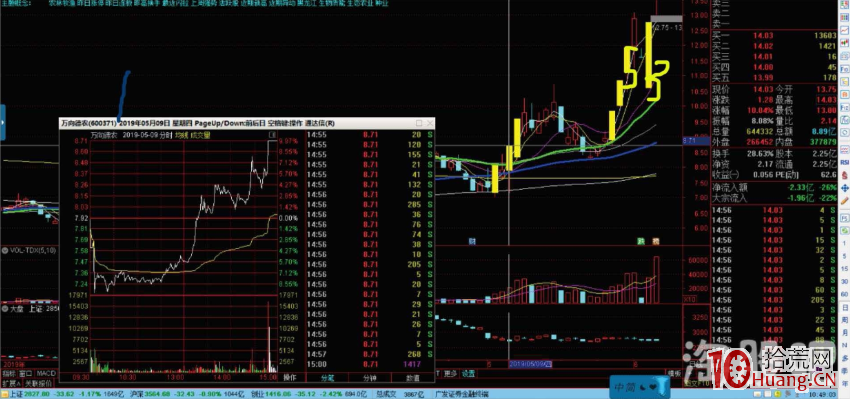Click the 大宗流入 -1.96亿 row
This screenshot has height=399, width=850.
775,198
